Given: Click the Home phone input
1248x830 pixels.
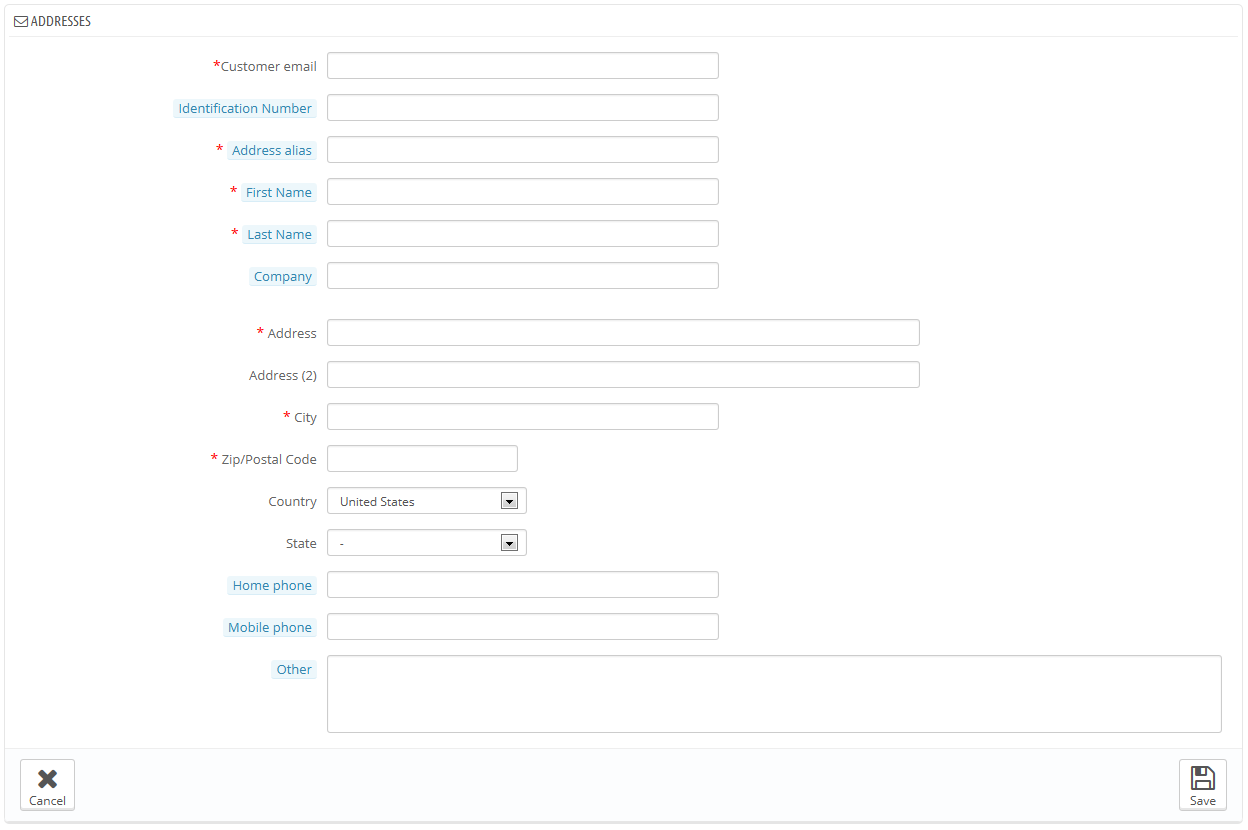Looking at the screenshot, I should pos(523,585).
